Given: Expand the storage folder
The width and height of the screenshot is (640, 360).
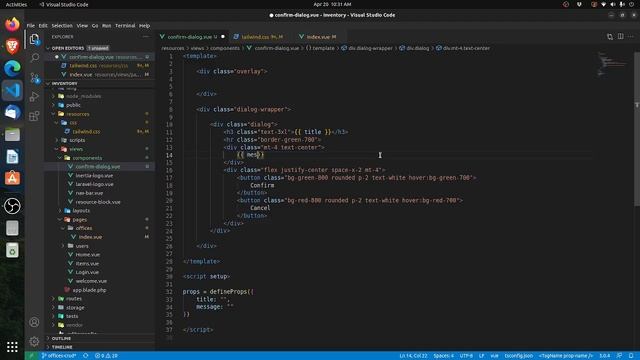Looking at the screenshot, I should [x=75, y=307].
